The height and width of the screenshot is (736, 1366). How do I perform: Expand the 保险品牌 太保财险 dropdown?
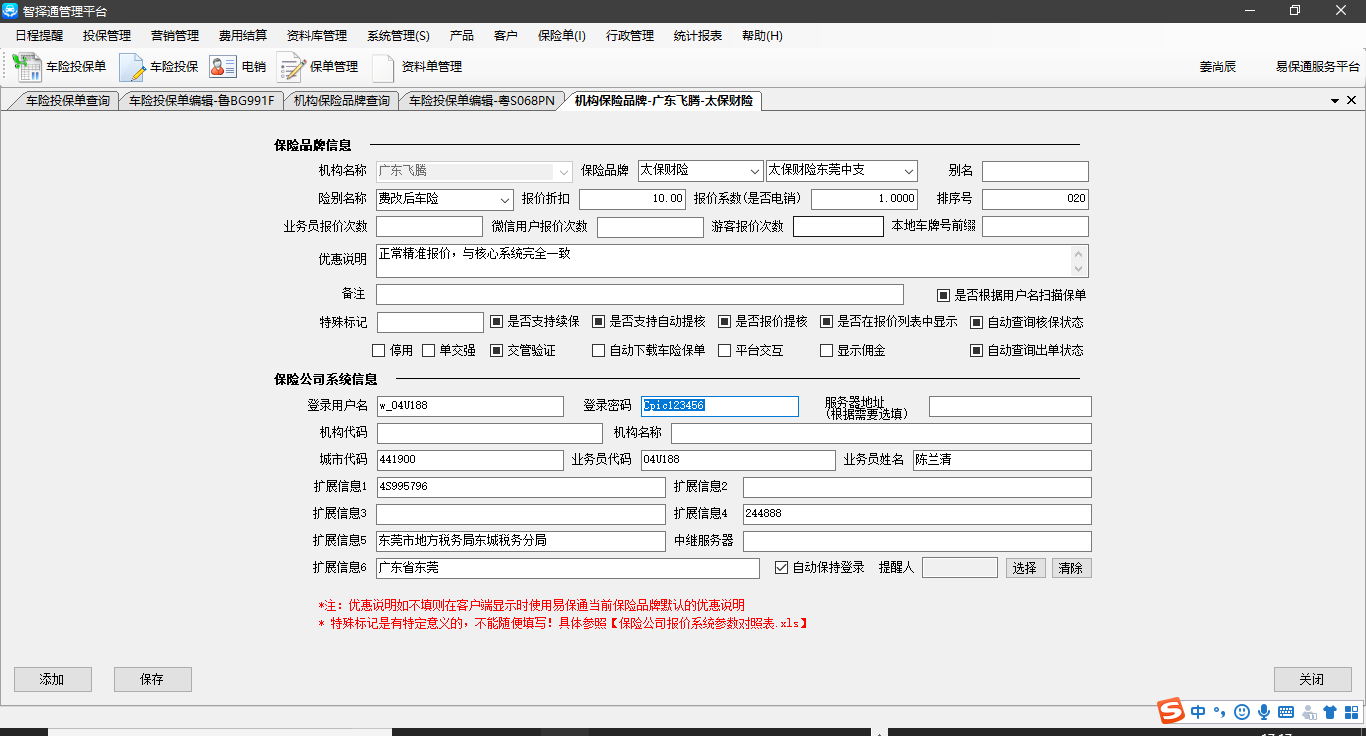tap(754, 171)
